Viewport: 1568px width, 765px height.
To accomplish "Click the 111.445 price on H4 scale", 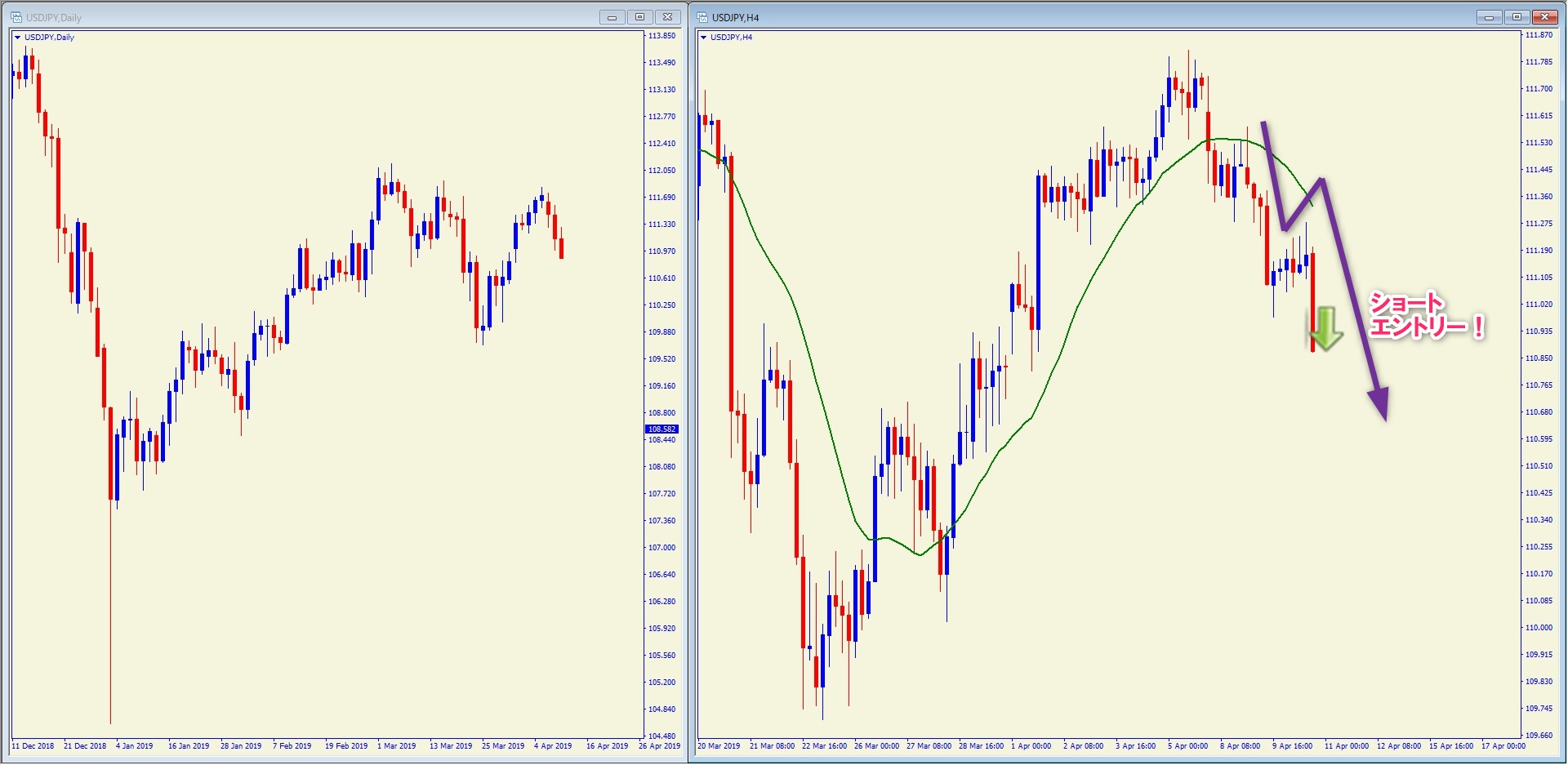I will pos(1539,170).
